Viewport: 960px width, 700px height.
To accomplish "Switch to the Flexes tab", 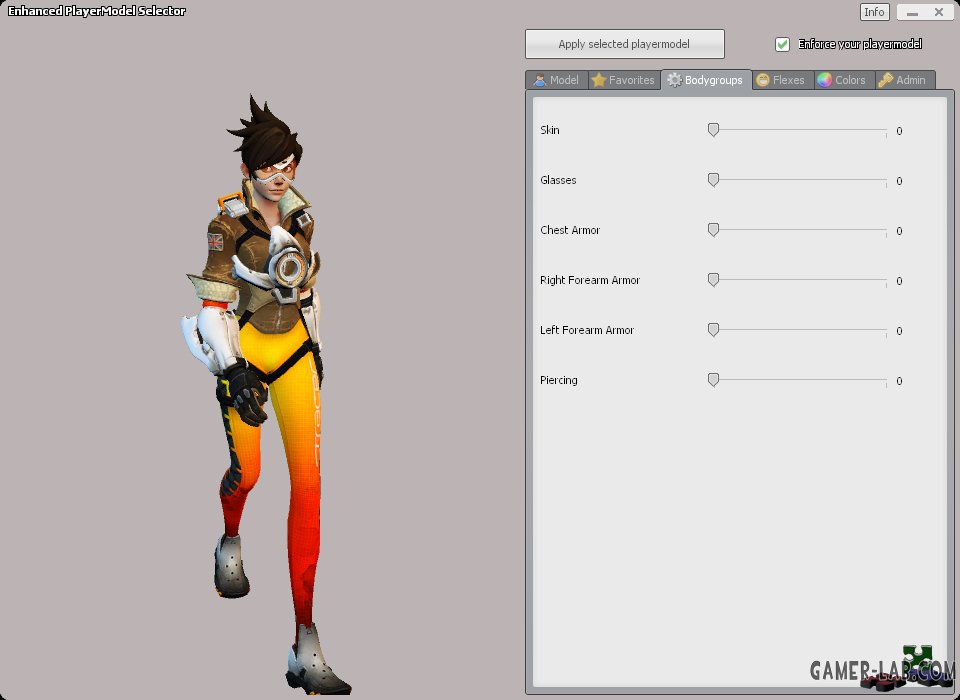I will point(782,80).
